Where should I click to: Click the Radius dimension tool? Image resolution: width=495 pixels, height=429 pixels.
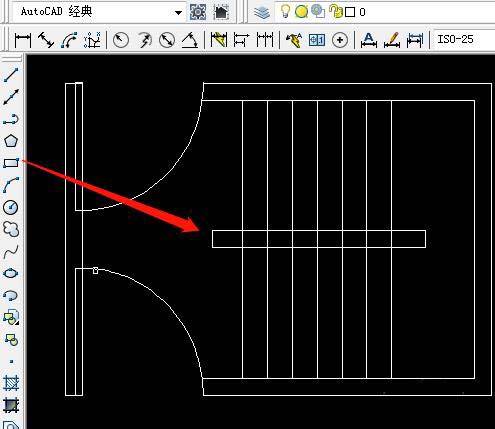pyautogui.click(x=121, y=40)
